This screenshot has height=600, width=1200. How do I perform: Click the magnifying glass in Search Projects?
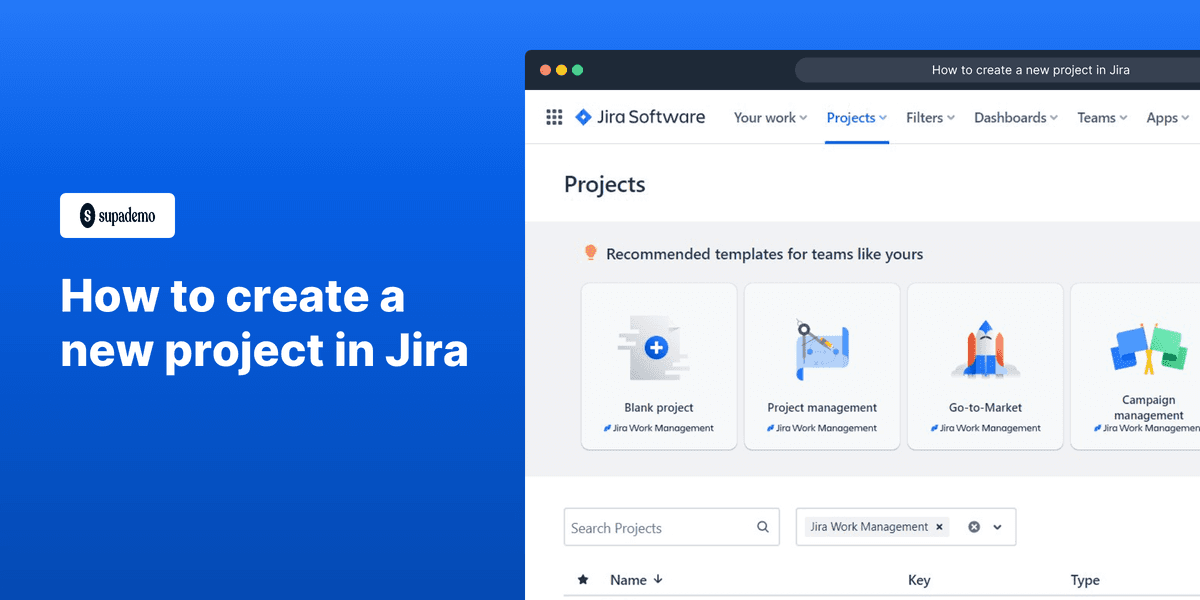761,527
